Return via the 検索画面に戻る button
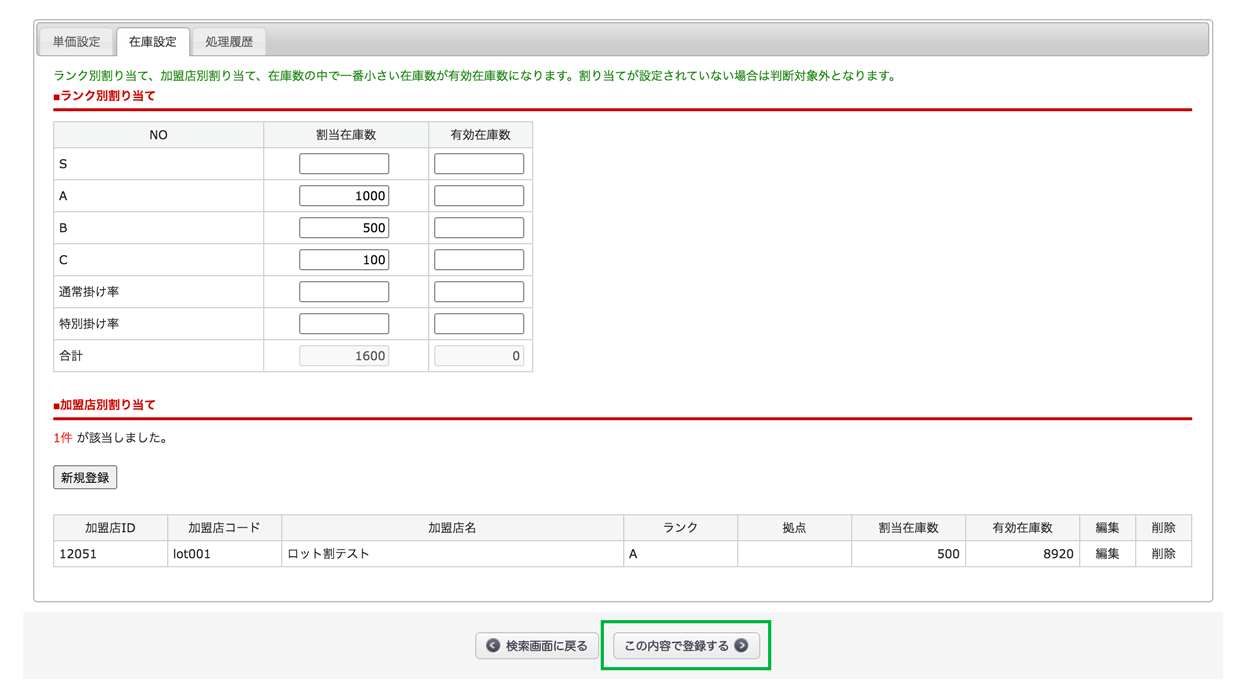 (x=537, y=646)
